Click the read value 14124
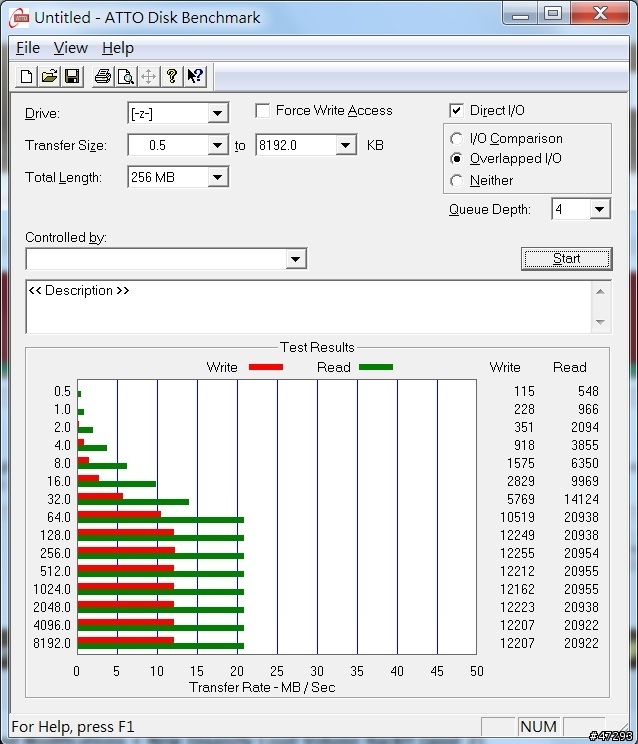The height and width of the screenshot is (744, 638). (581, 499)
